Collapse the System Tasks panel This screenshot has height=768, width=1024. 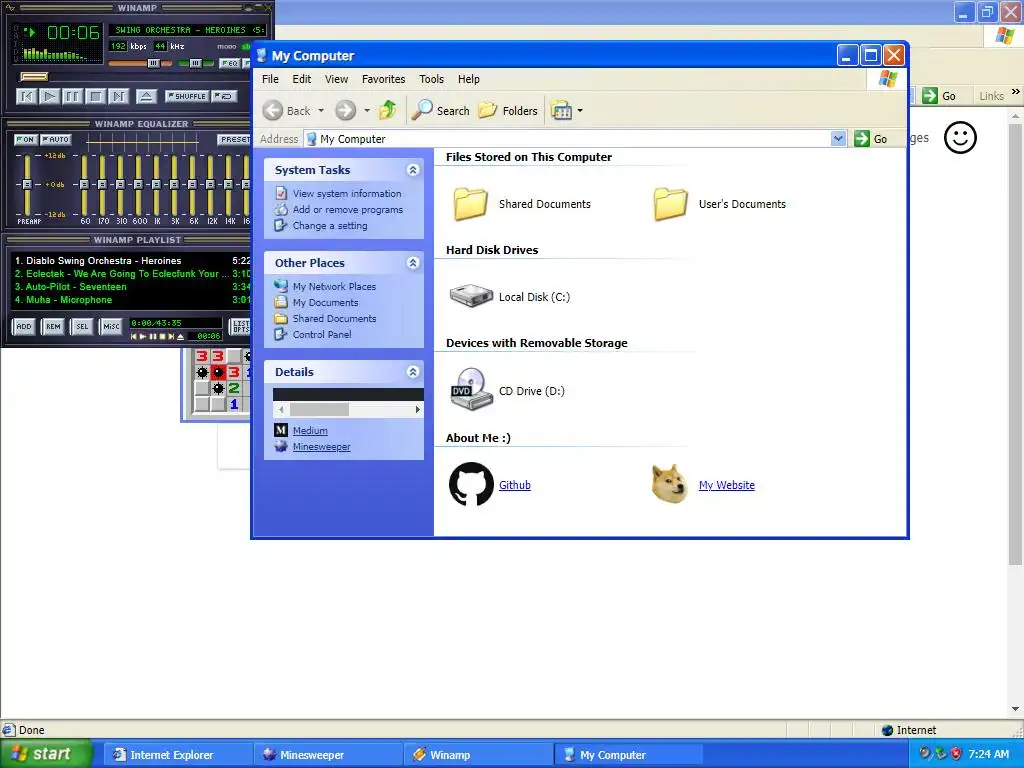click(413, 170)
